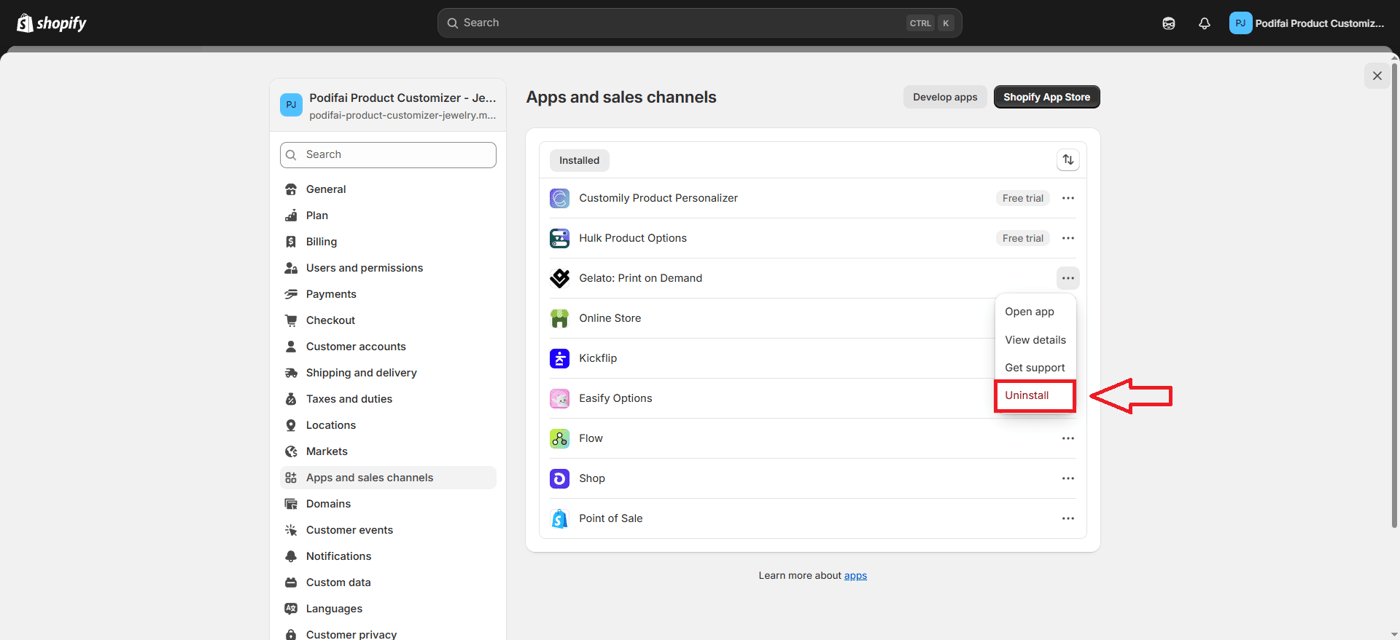
Task: Click the Shipping truck icon
Action: click(291, 372)
